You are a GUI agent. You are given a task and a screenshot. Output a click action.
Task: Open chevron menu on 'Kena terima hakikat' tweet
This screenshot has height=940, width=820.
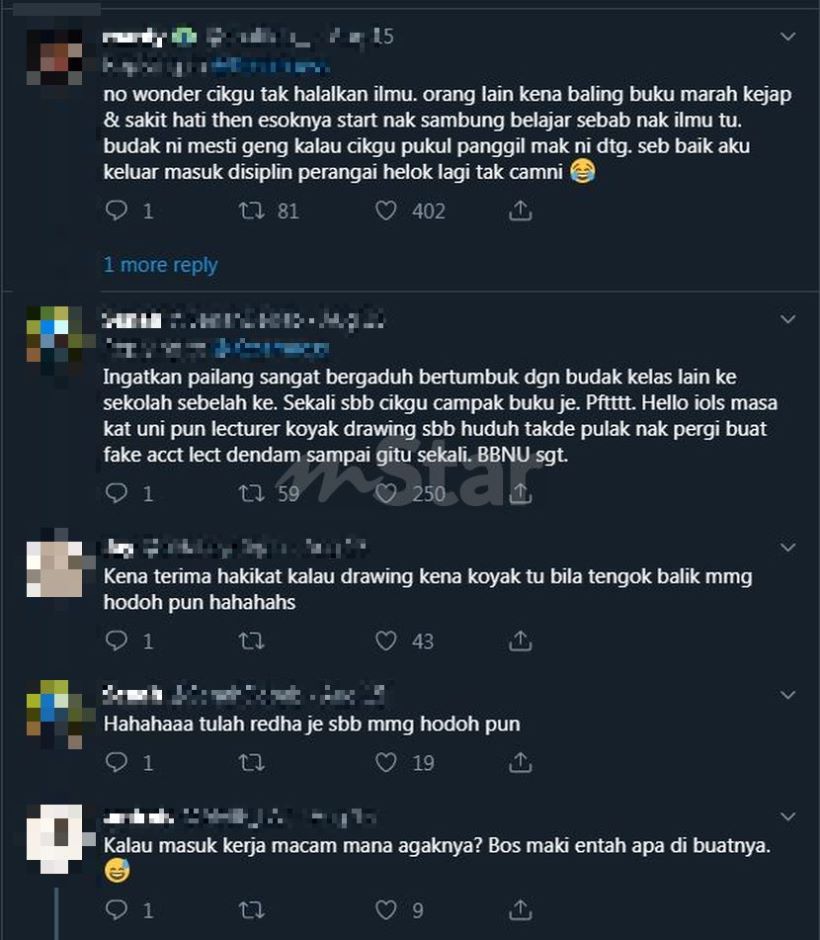coord(788,547)
